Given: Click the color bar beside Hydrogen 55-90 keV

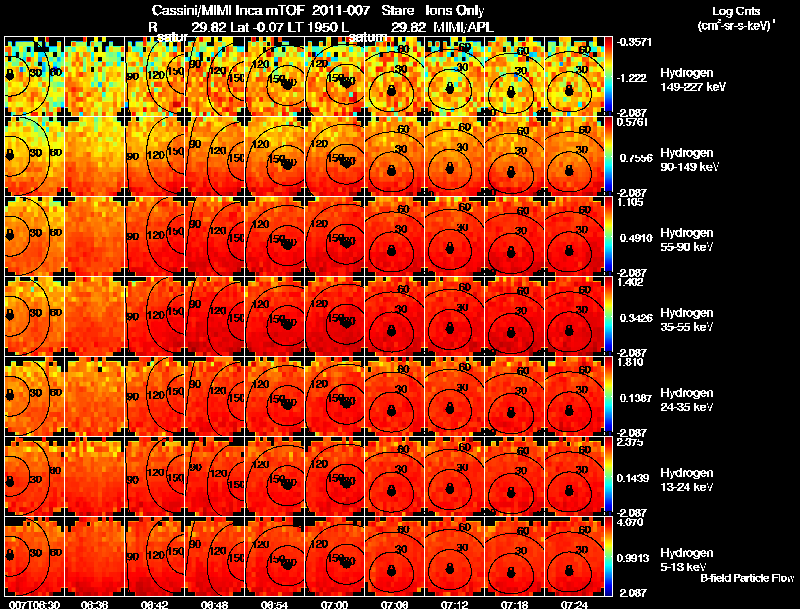Looking at the screenshot, I should (x=608, y=236).
